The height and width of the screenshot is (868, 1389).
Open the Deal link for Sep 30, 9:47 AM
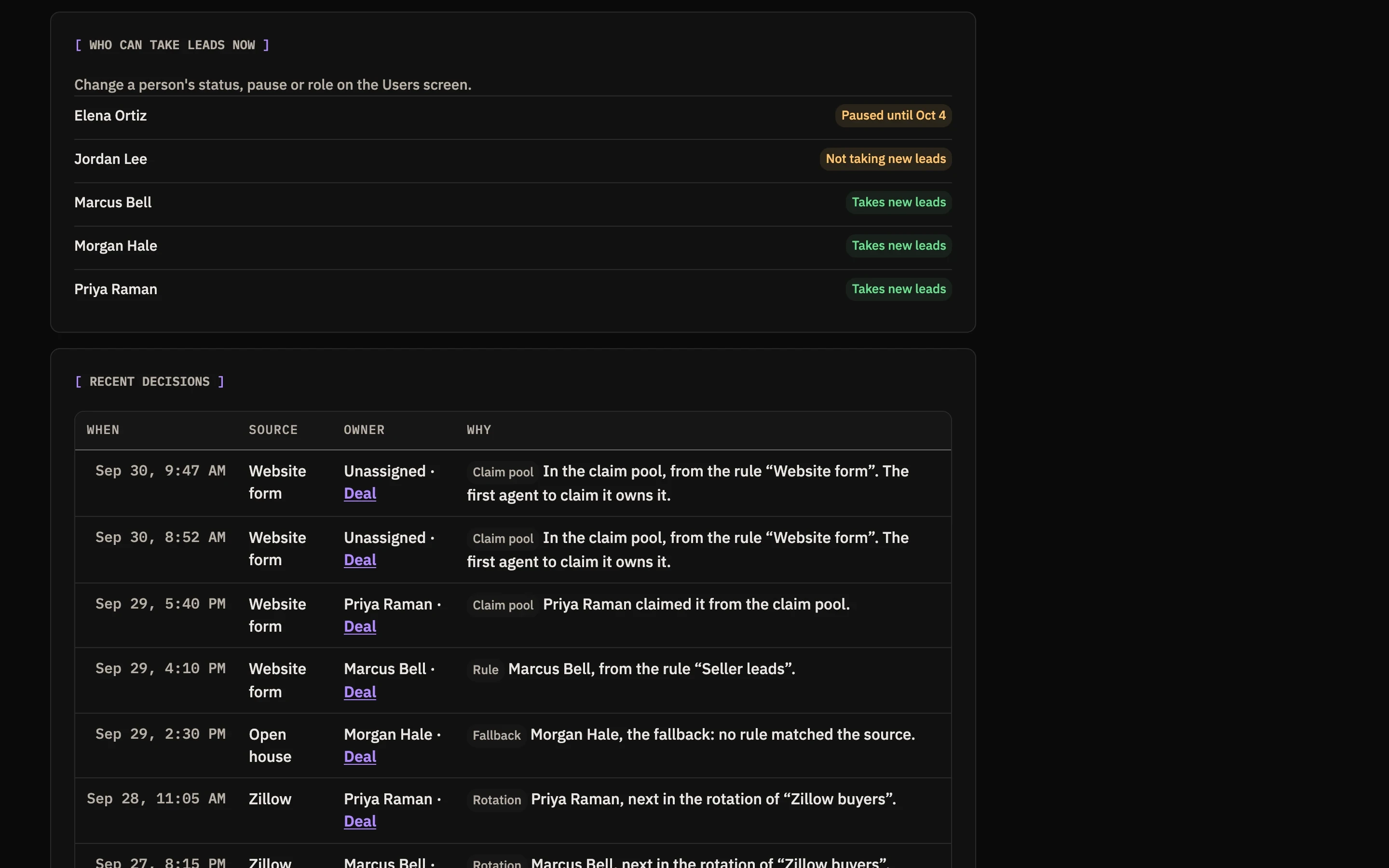pyautogui.click(x=360, y=494)
